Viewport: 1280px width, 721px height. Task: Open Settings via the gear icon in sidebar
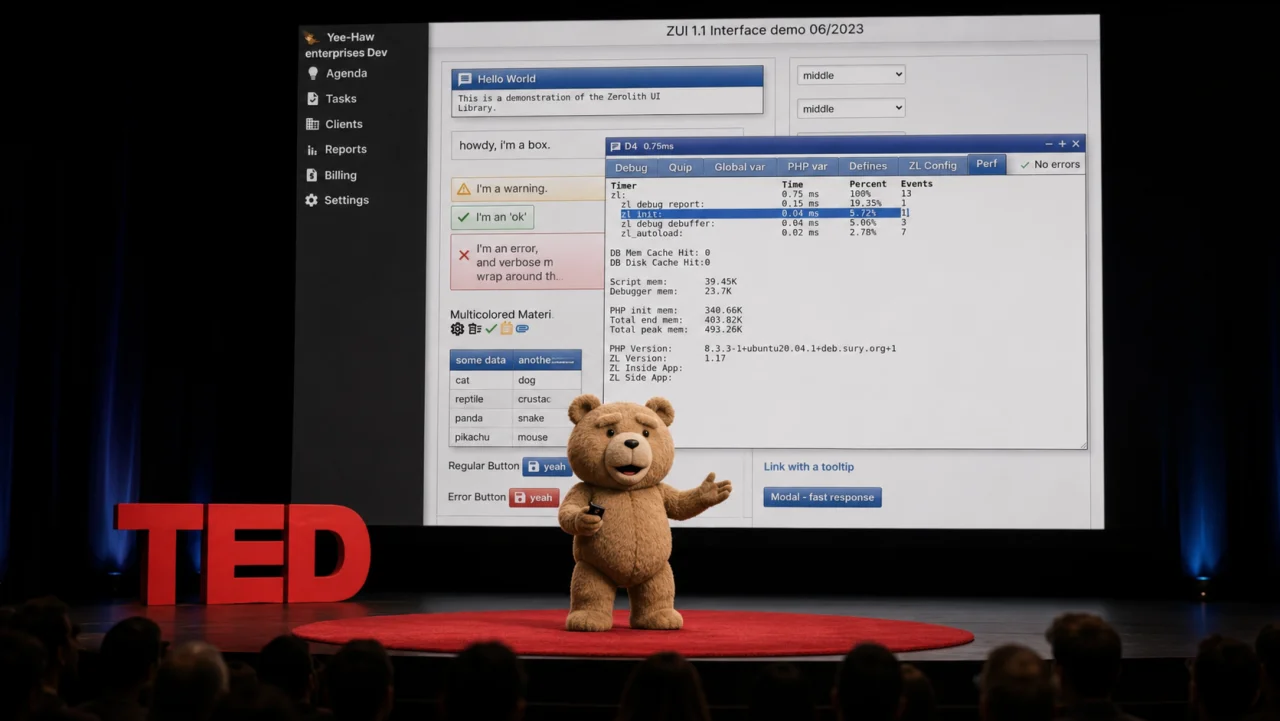click(x=312, y=200)
